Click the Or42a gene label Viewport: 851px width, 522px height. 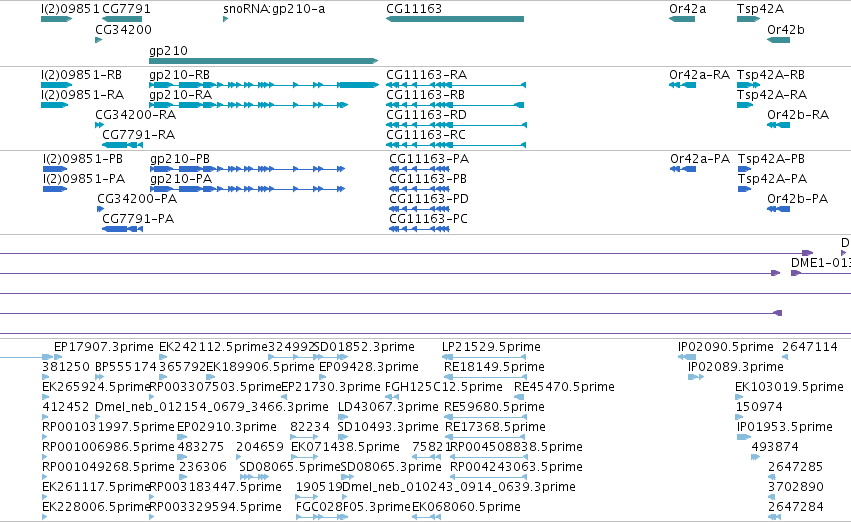(x=688, y=9)
